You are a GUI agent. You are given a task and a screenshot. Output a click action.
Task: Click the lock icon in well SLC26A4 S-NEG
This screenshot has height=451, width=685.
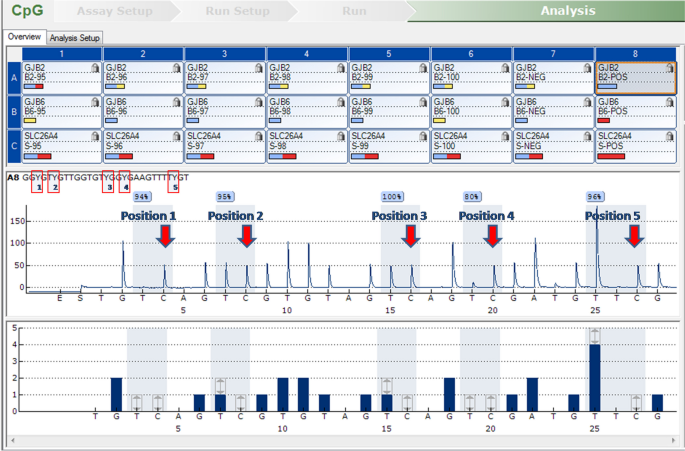coord(587,136)
